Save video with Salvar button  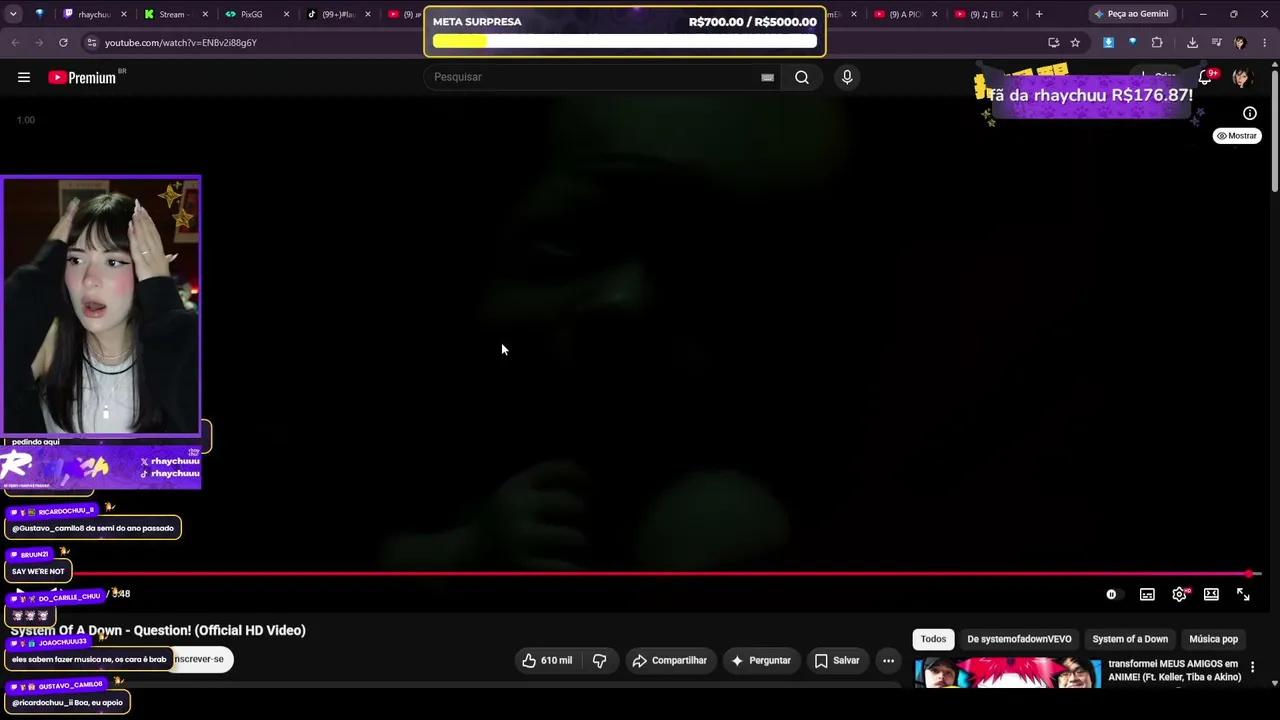point(837,660)
